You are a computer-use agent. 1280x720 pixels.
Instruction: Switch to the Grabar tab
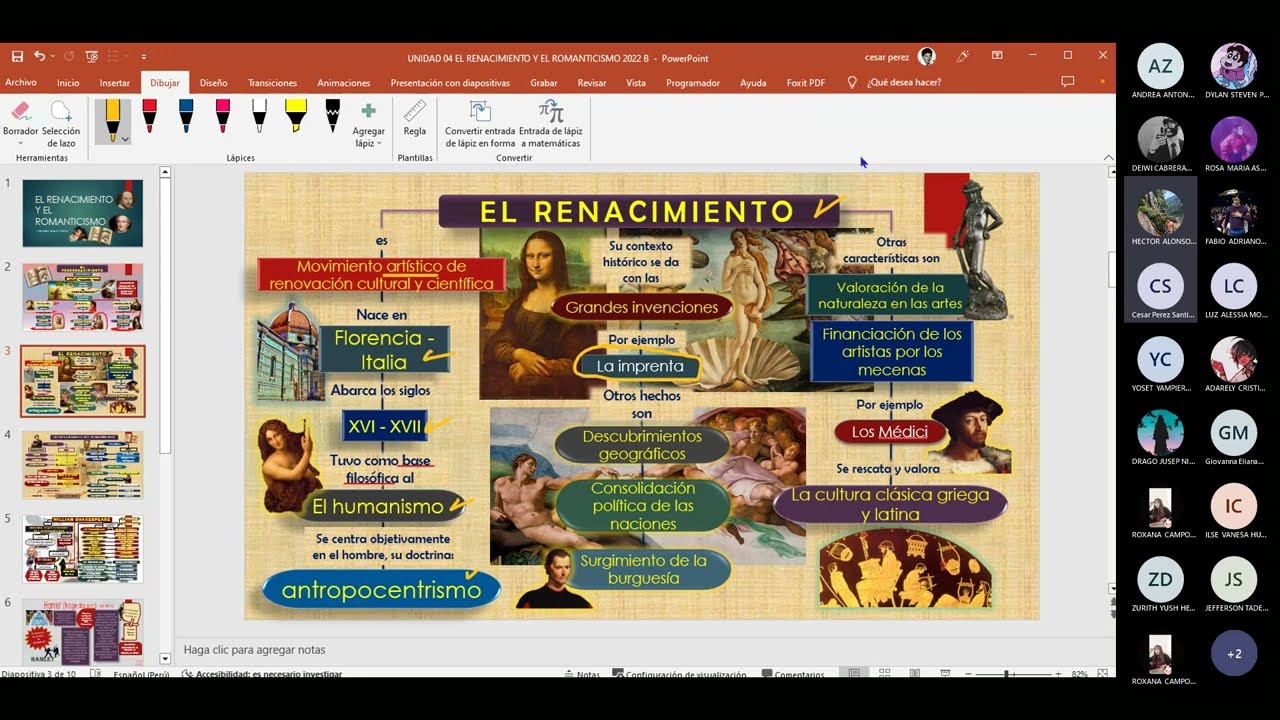point(544,83)
